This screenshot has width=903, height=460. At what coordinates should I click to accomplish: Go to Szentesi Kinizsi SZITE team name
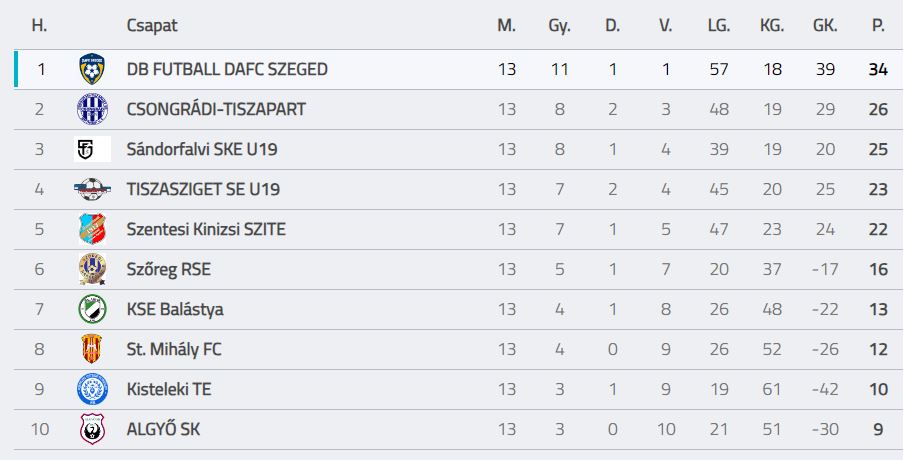click(x=206, y=229)
